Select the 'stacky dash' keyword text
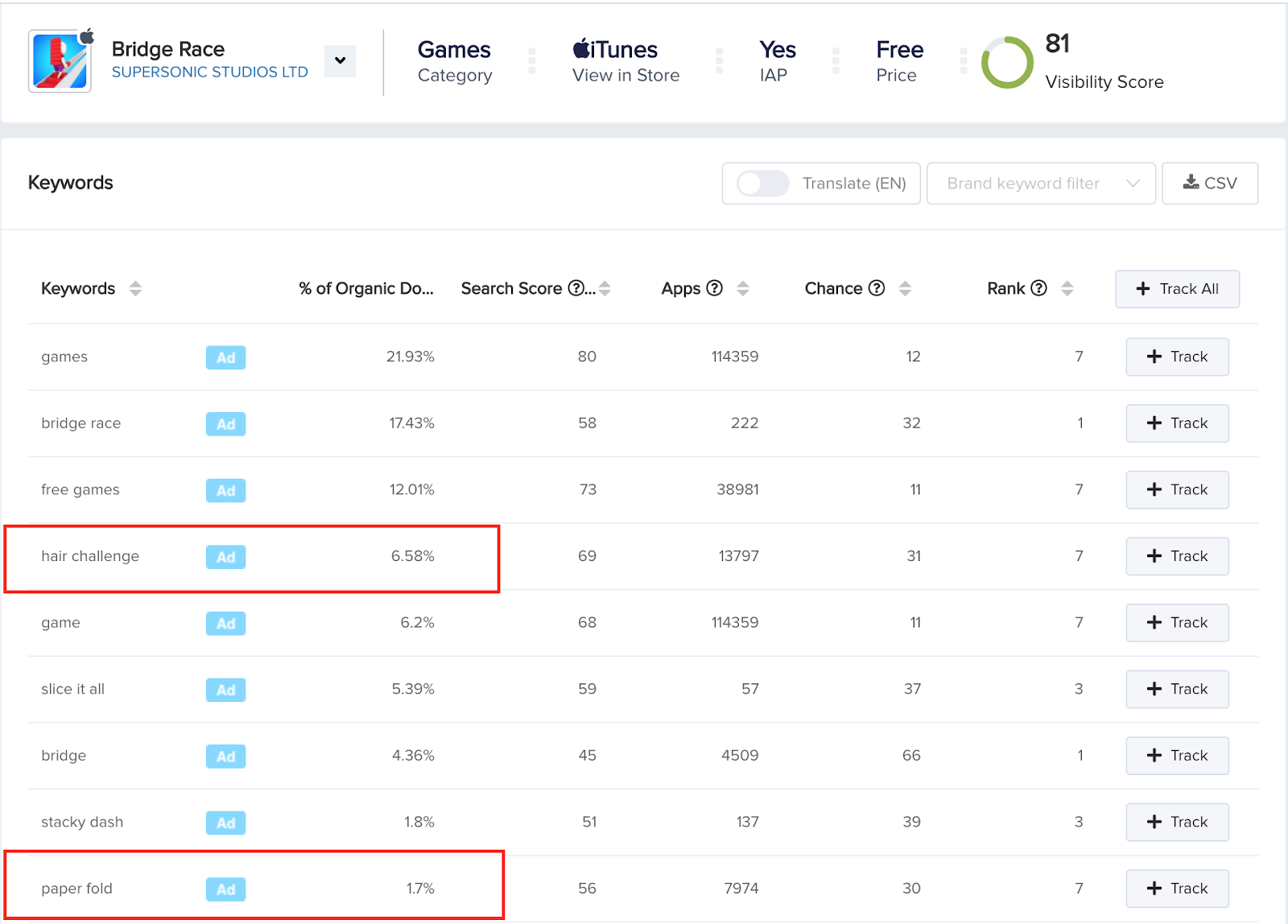The height and width of the screenshot is (924, 1288). click(82, 822)
